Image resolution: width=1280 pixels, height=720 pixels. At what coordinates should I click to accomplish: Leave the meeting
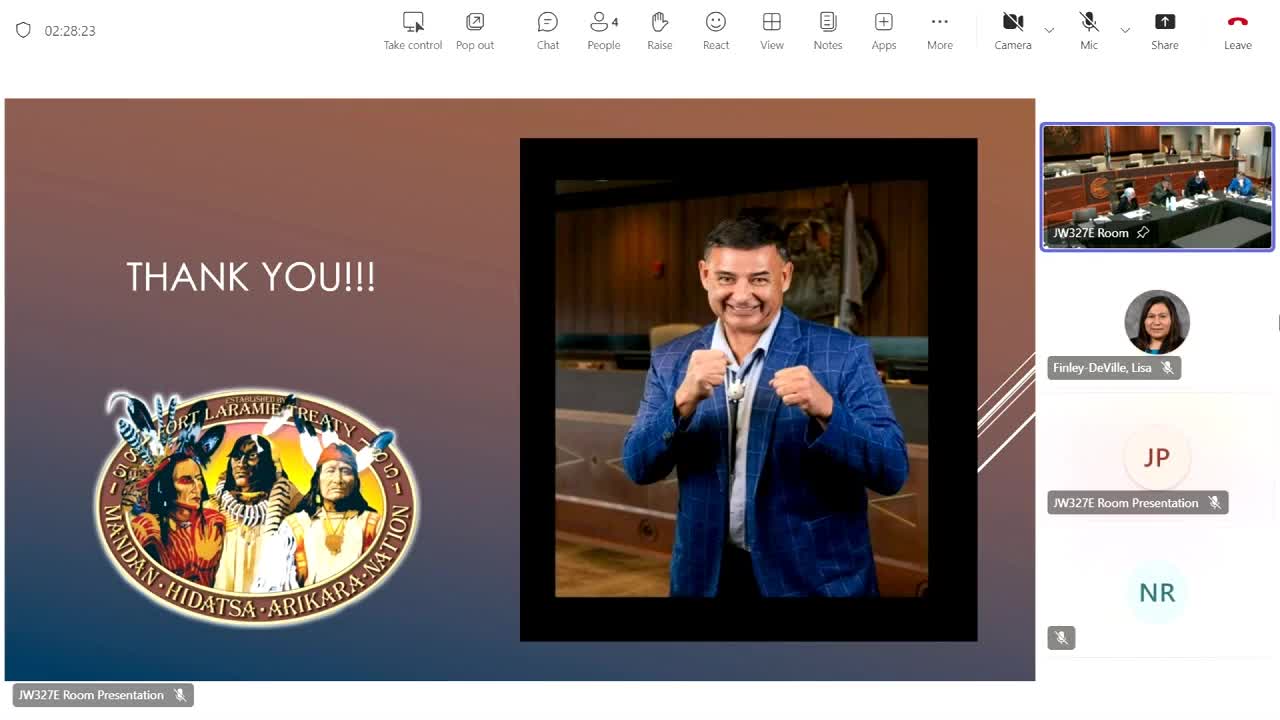pyautogui.click(x=1237, y=30)
